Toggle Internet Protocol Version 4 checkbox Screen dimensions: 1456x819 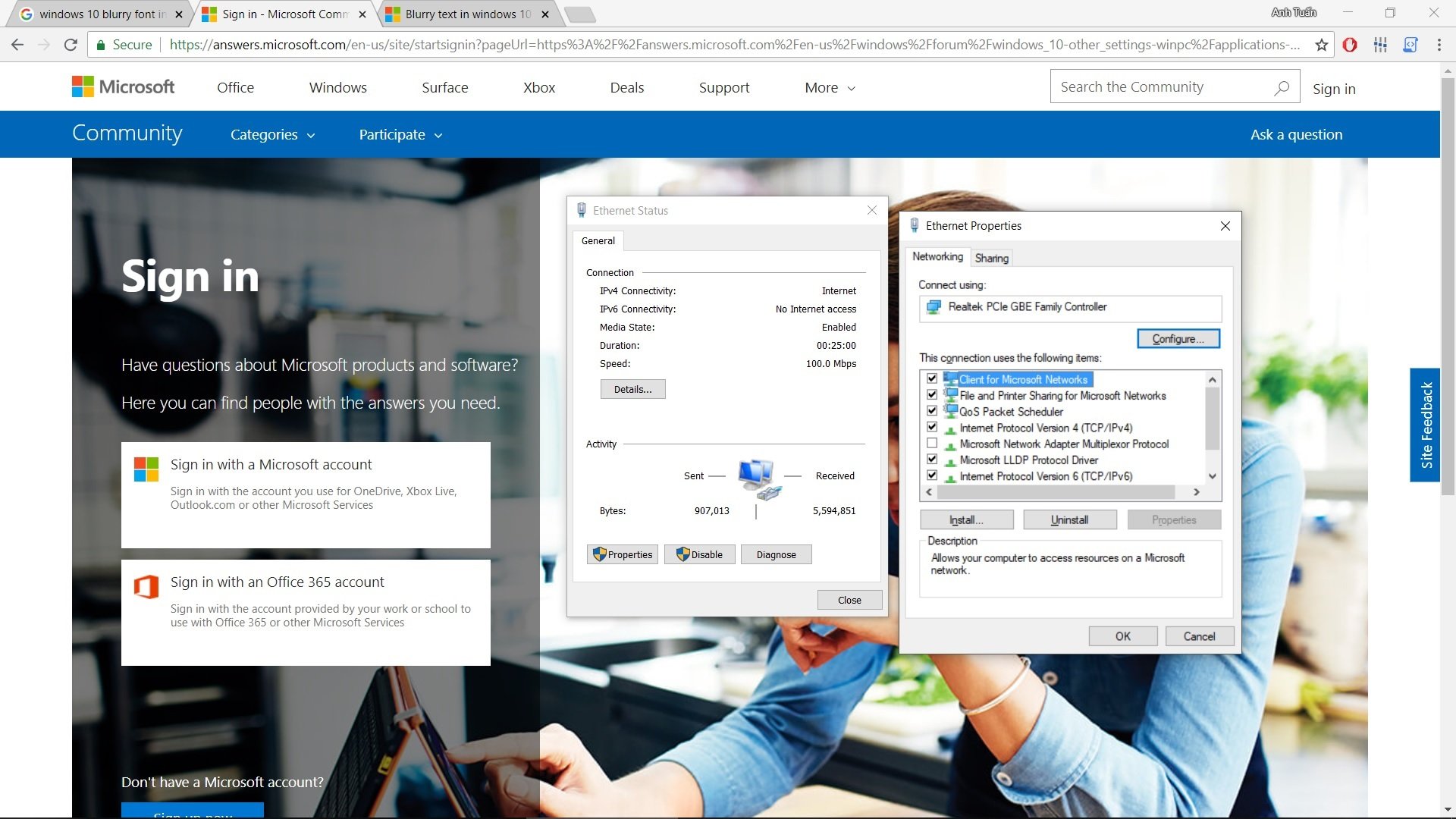pyautogui.click(x=932, y=427)
